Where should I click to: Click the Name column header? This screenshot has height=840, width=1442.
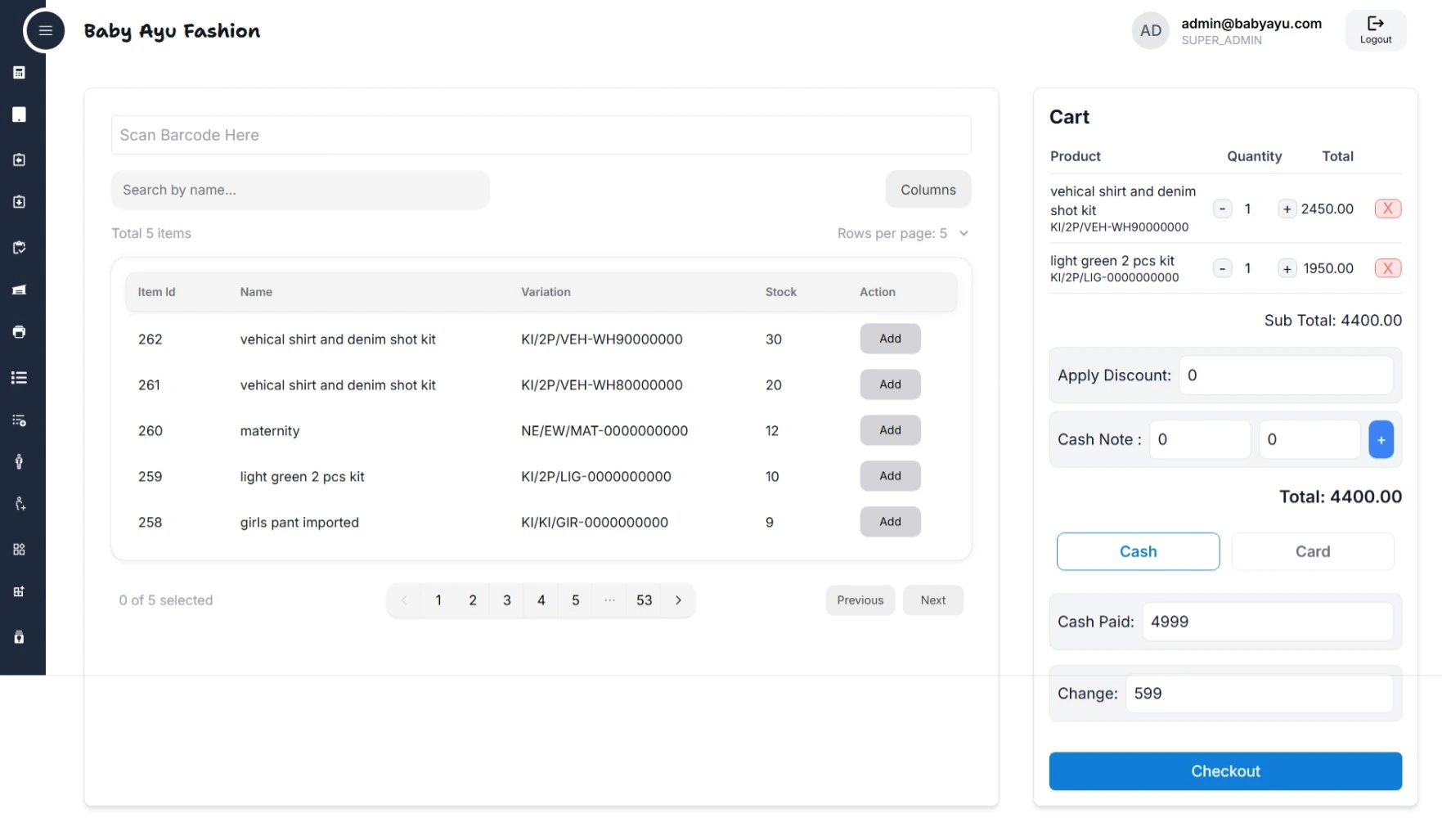(x=256, y=292)
